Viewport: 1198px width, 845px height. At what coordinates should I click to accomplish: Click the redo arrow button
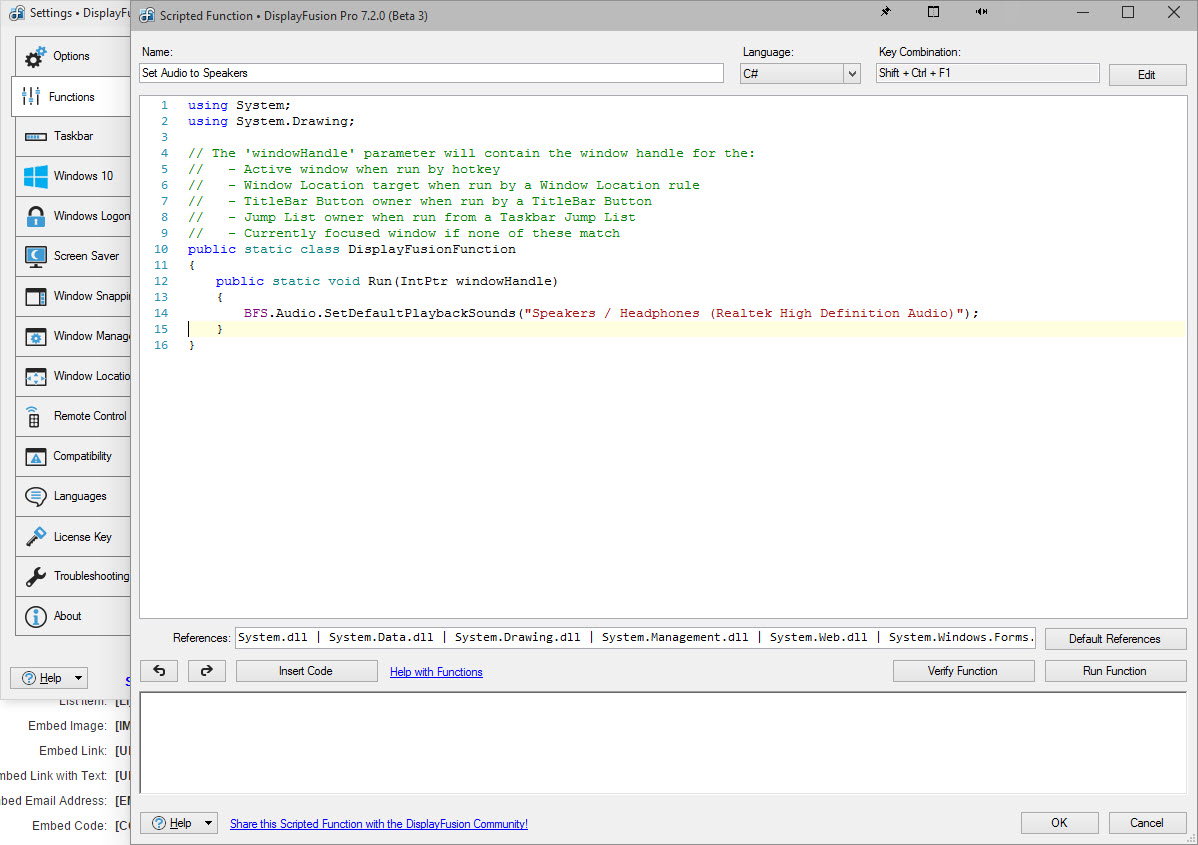(x=207, y=671)
